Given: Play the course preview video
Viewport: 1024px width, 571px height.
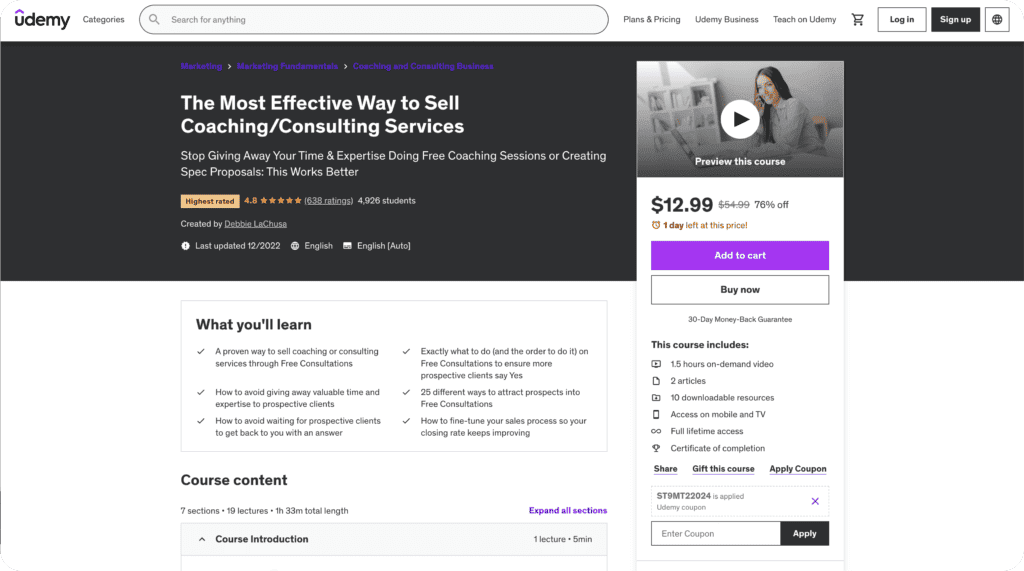Looking at the screenshot, I should click(x=740, y=120).
